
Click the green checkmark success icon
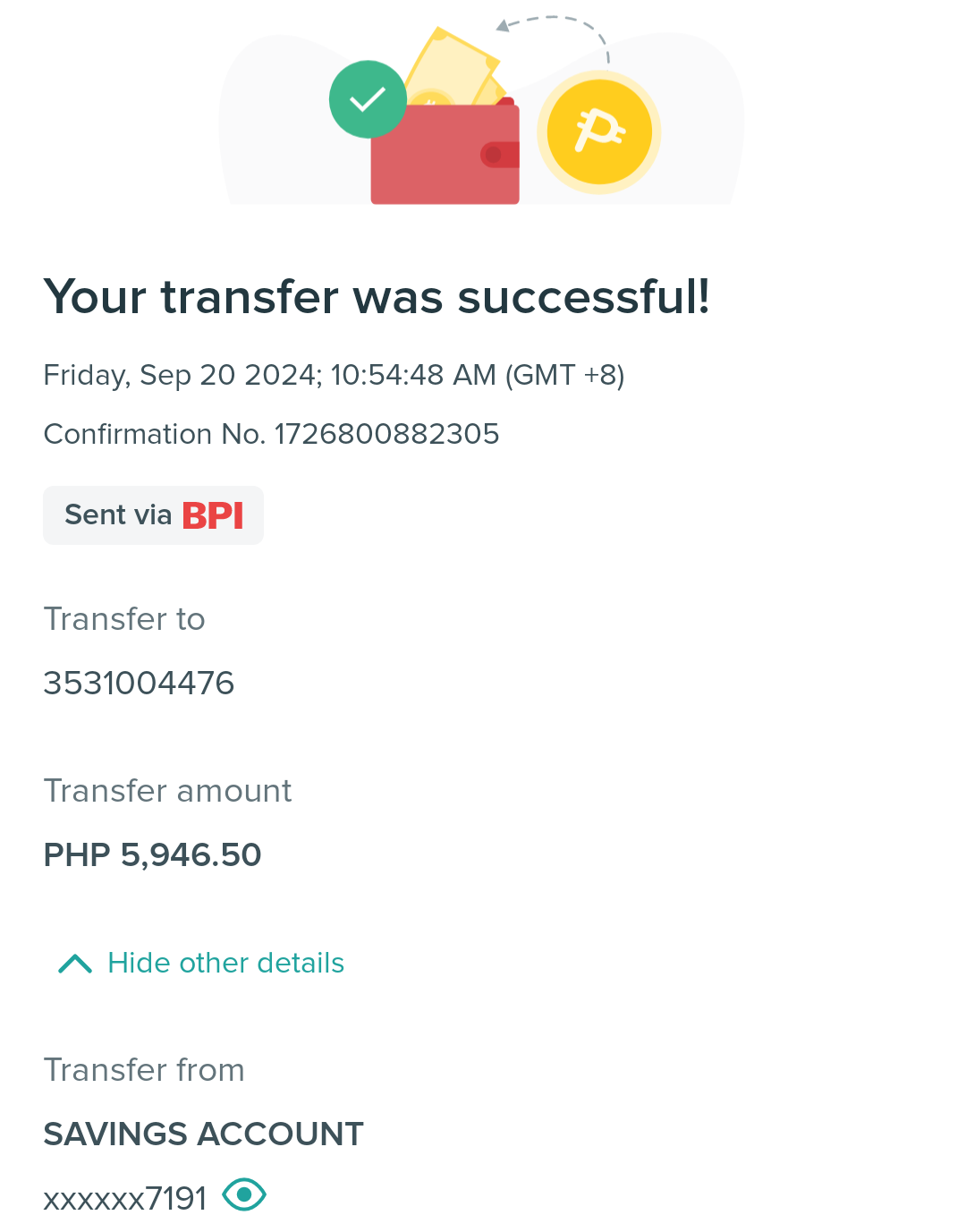tap(368, 99)
